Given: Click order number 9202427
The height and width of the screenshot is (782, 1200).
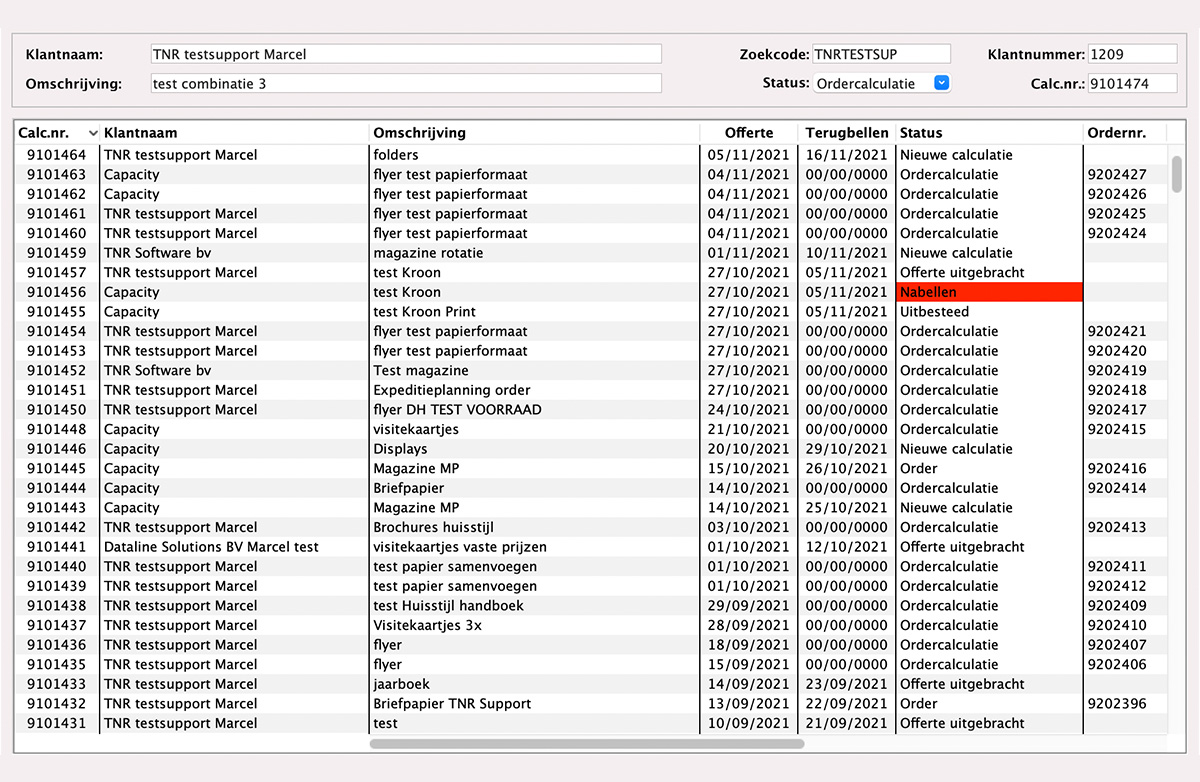Looking at the screenshot, I should [1116, 174].
